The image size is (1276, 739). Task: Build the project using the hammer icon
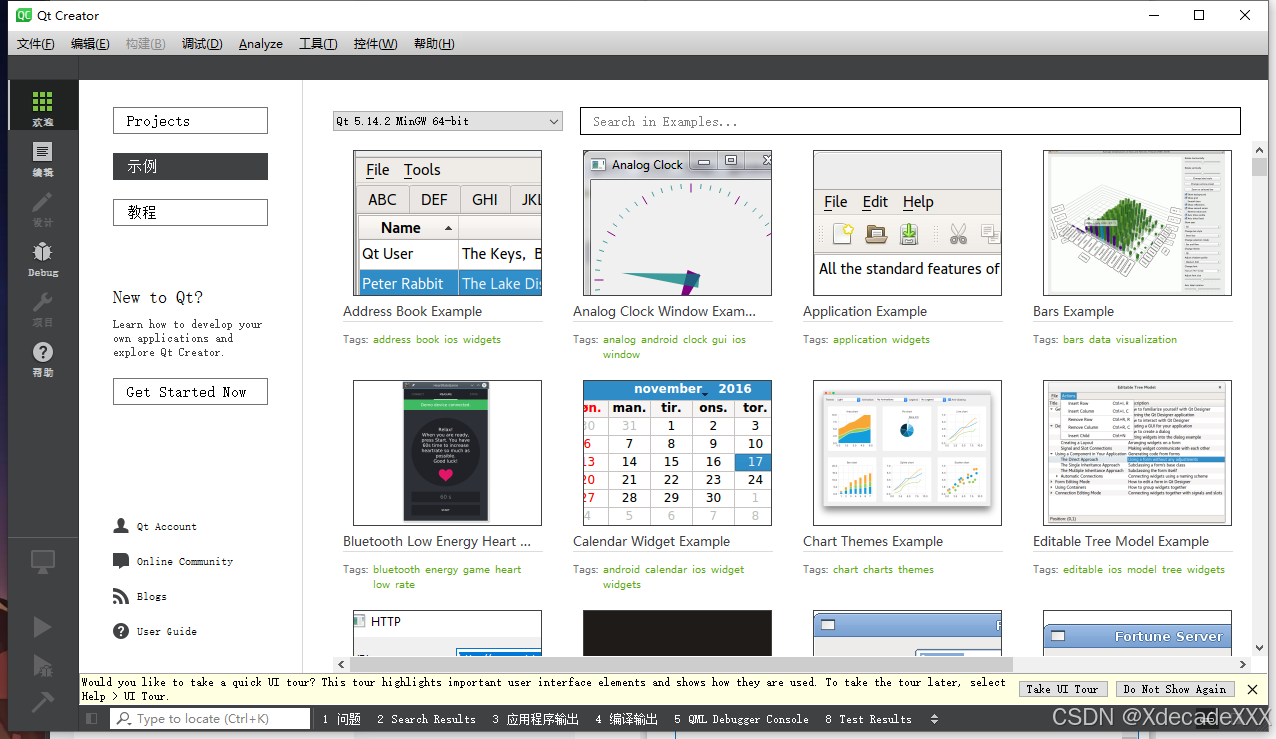[42, 700]
